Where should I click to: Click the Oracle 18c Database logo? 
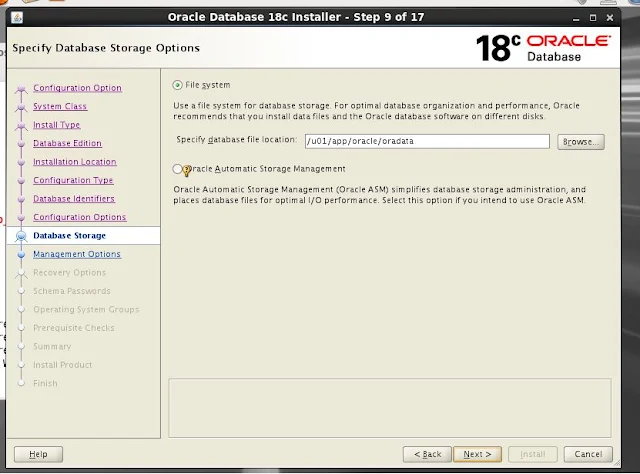pos(543,48)
